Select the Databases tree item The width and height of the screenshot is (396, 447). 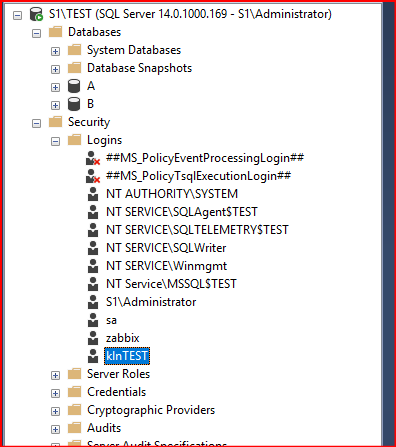pyautogui.click(x=94, y=32)
